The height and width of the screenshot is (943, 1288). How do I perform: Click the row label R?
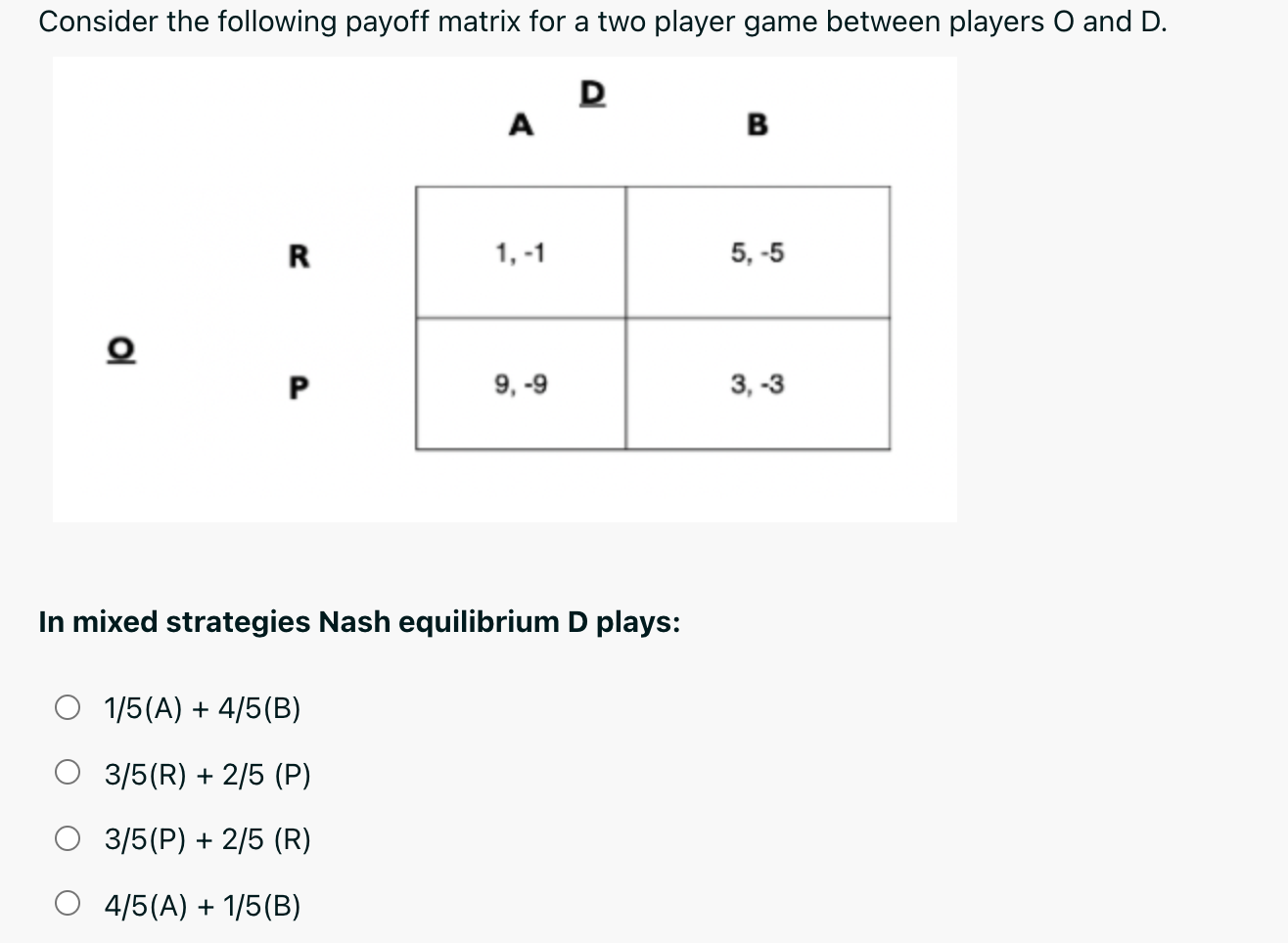pos(298,256)
